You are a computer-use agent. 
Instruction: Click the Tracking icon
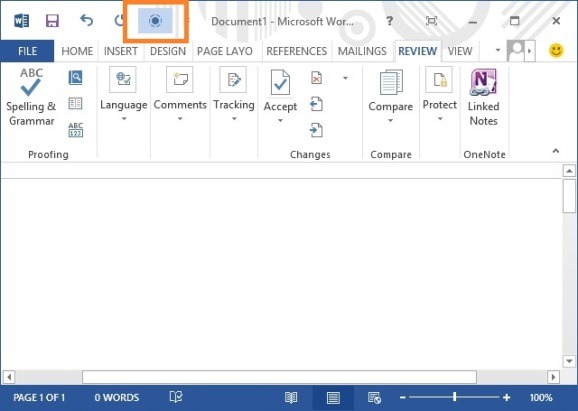pyautogui.click(x=233, y=79)
